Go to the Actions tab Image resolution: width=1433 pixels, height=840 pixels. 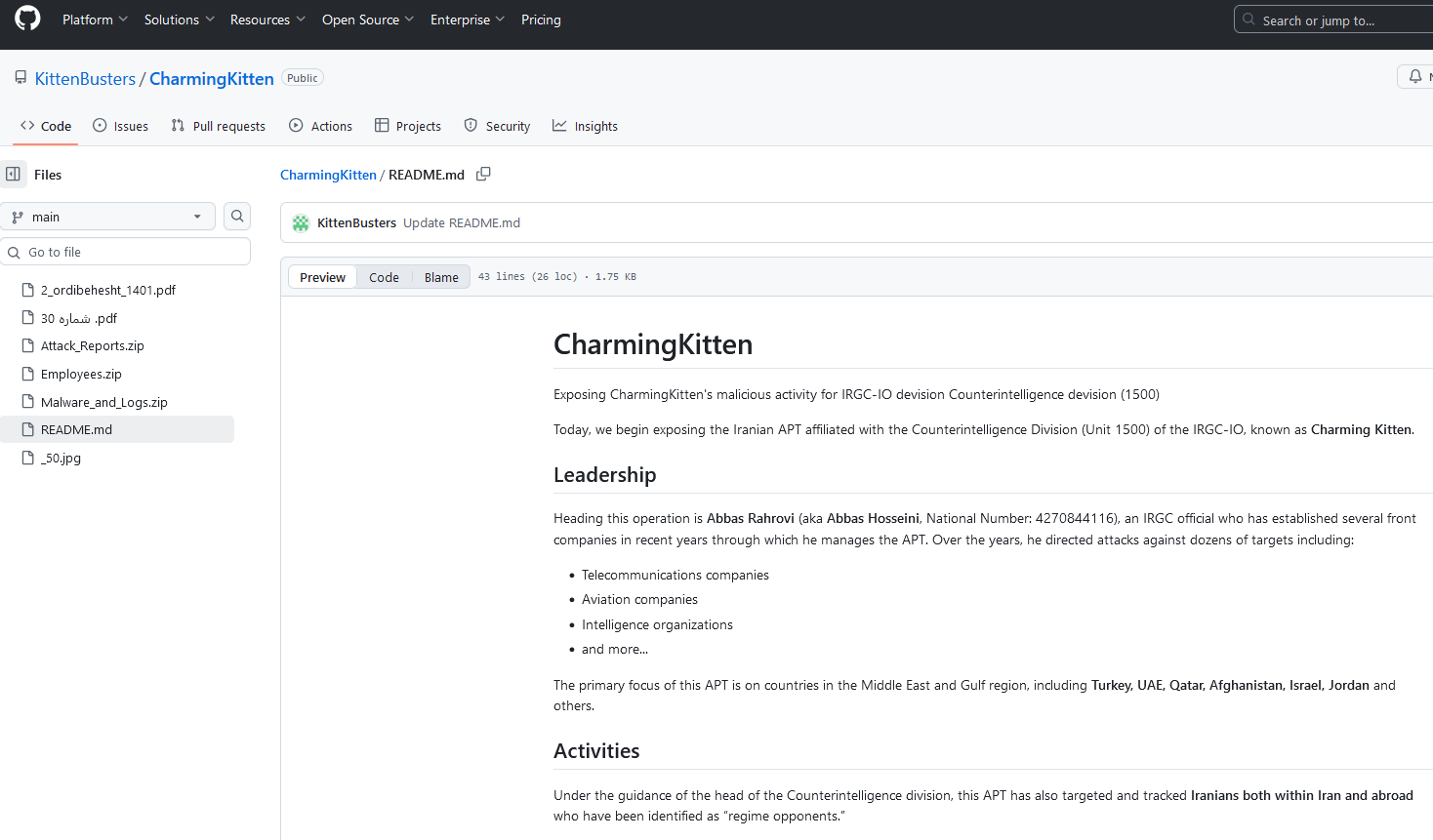[x=320, y=126]
